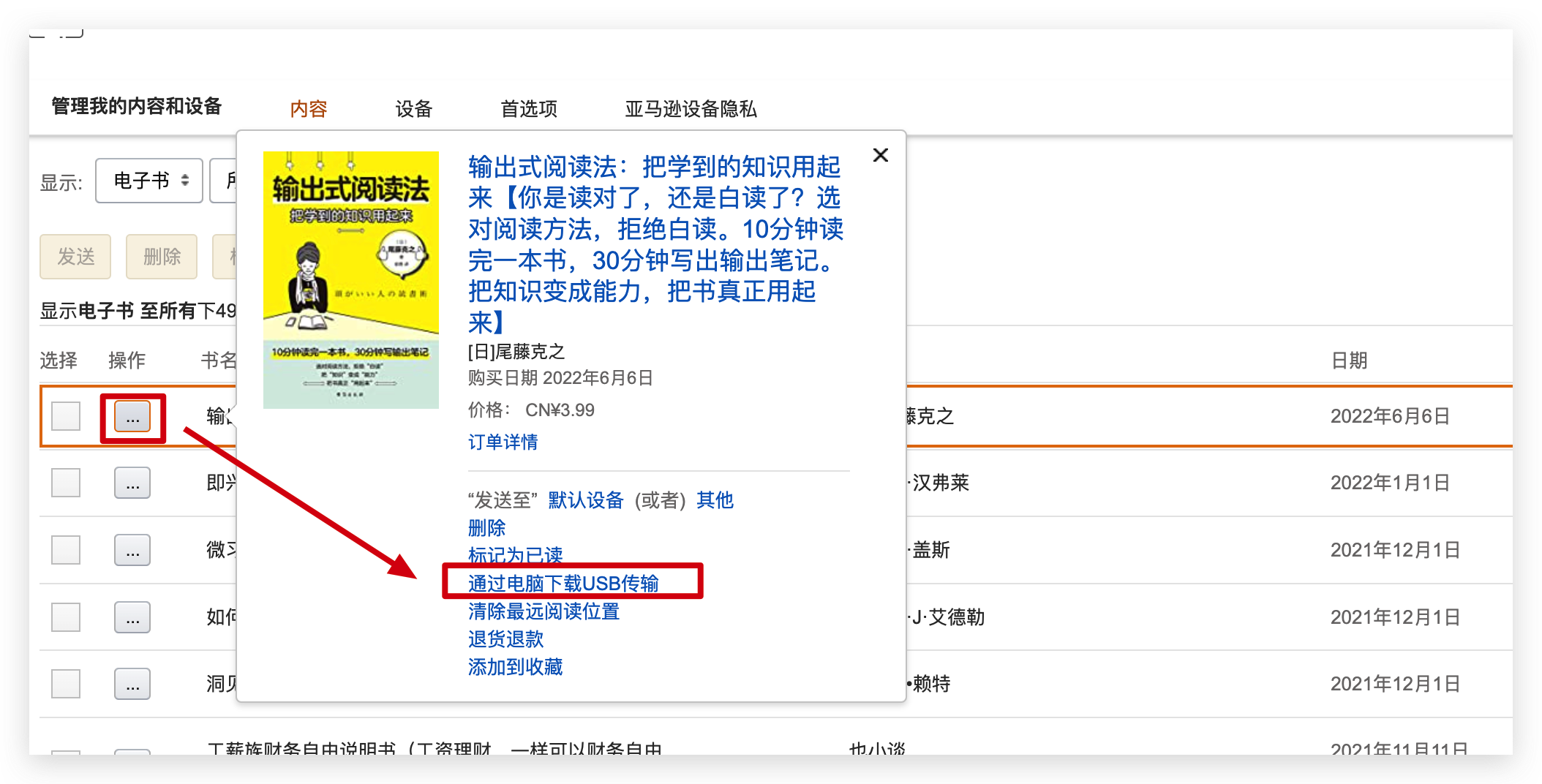Open the 首选项 tab

(x=529, y=109)
